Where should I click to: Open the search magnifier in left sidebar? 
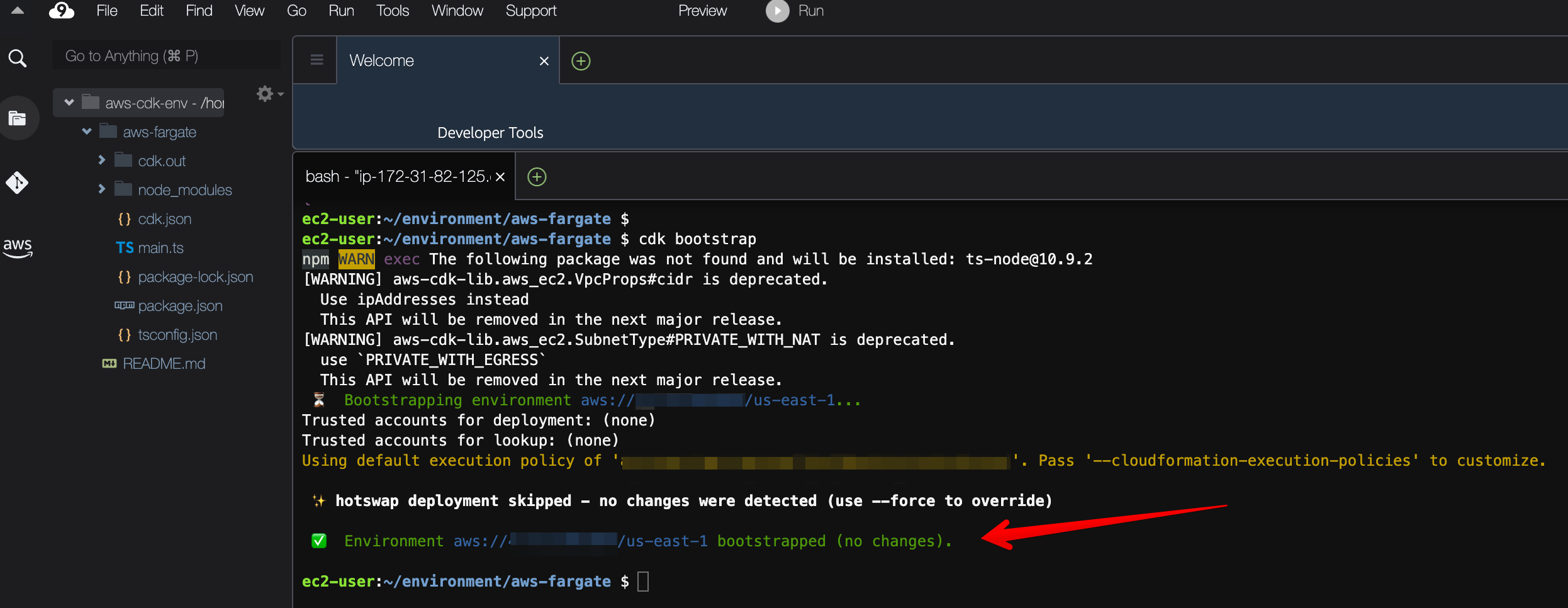click(x=18, y=58)
